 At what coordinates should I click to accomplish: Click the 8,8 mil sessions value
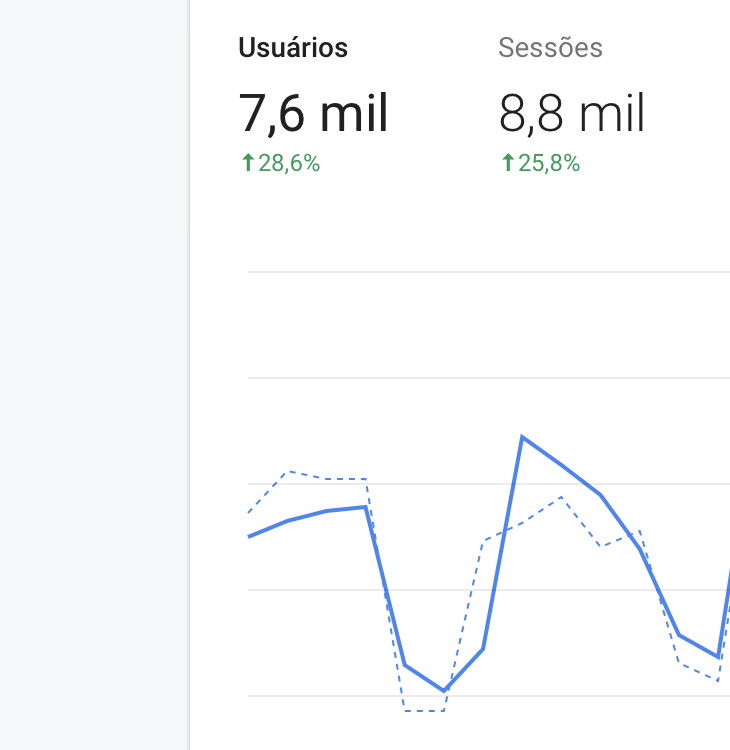(x=572, y=114)
